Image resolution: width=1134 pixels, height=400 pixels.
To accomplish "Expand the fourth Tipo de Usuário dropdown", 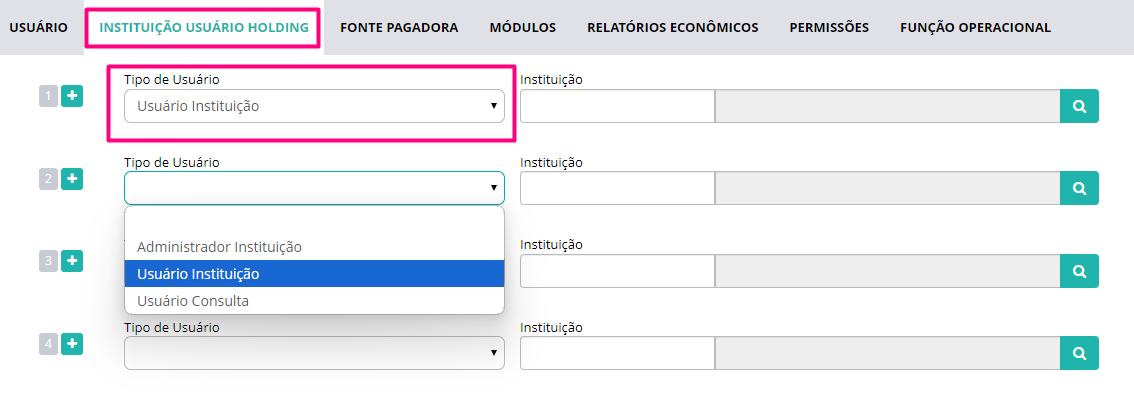I will tap(314, 353).
